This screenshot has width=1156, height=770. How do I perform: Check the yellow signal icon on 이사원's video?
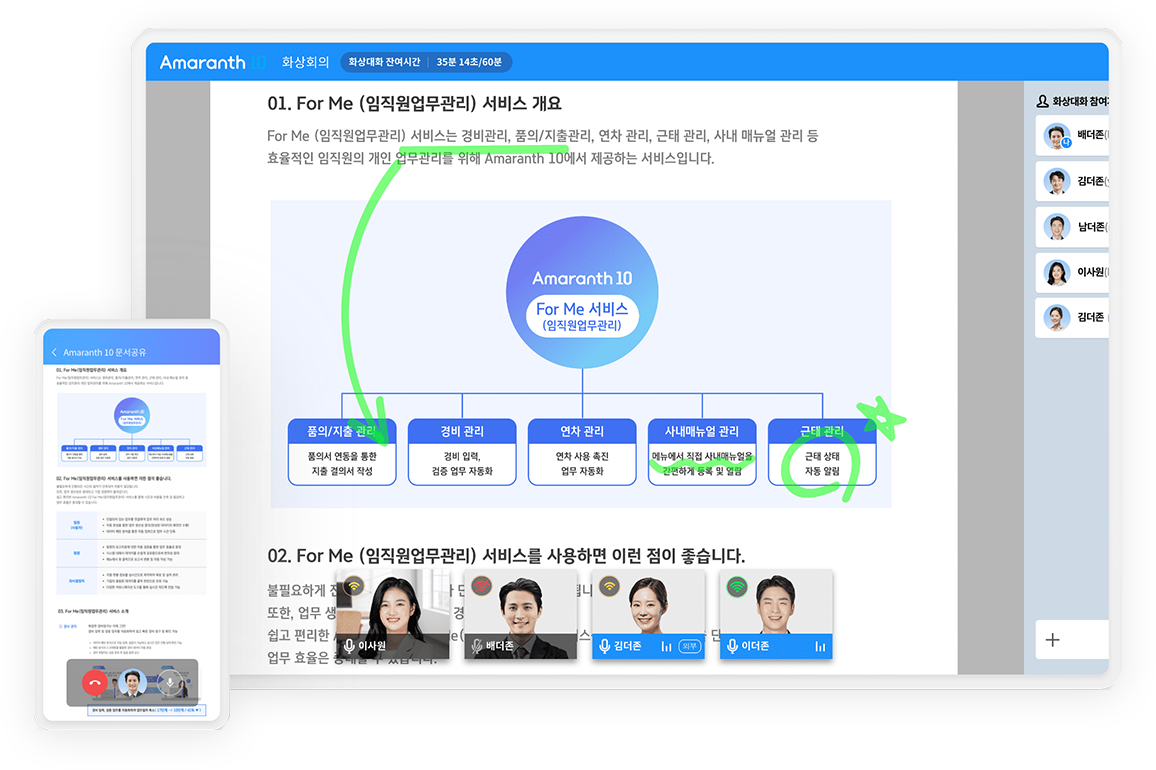click(x=355, y=586)
